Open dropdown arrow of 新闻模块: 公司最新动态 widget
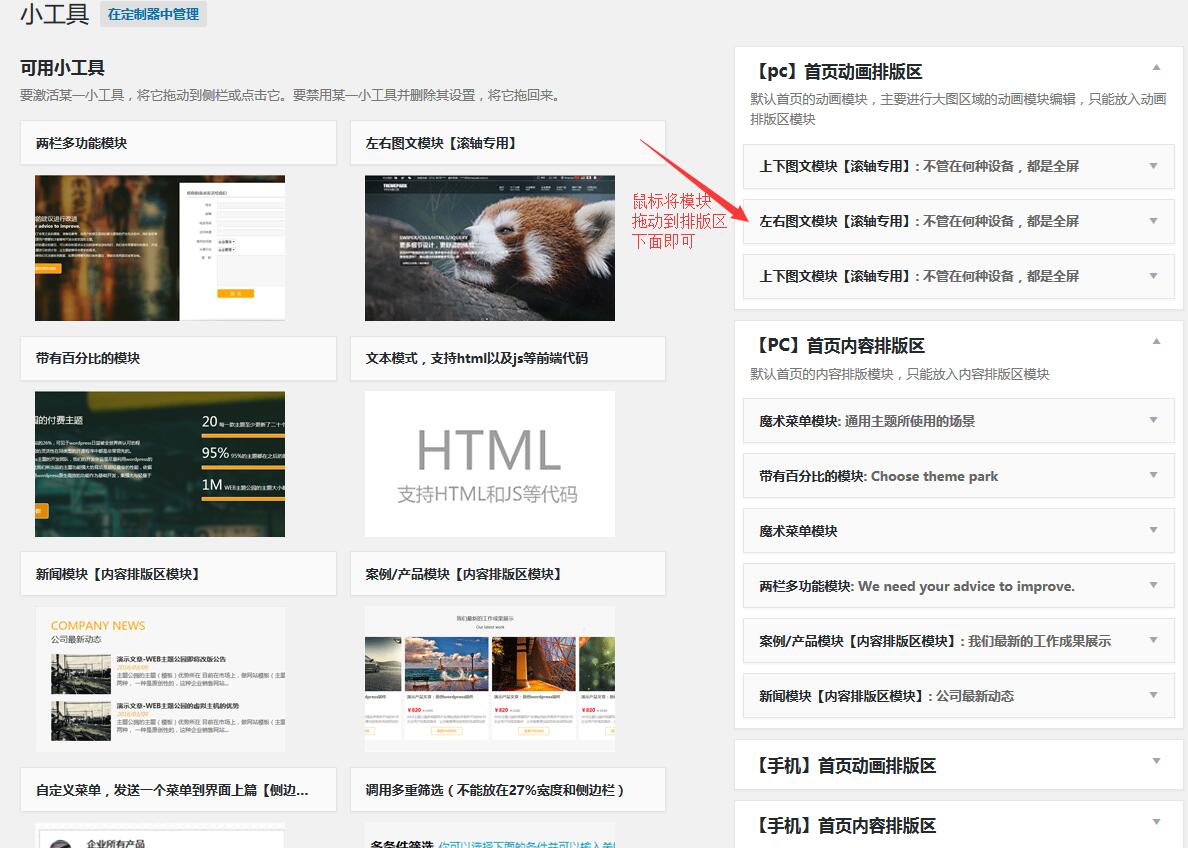The height and width of the screenshot is (848, 1188). (1153, 695)
